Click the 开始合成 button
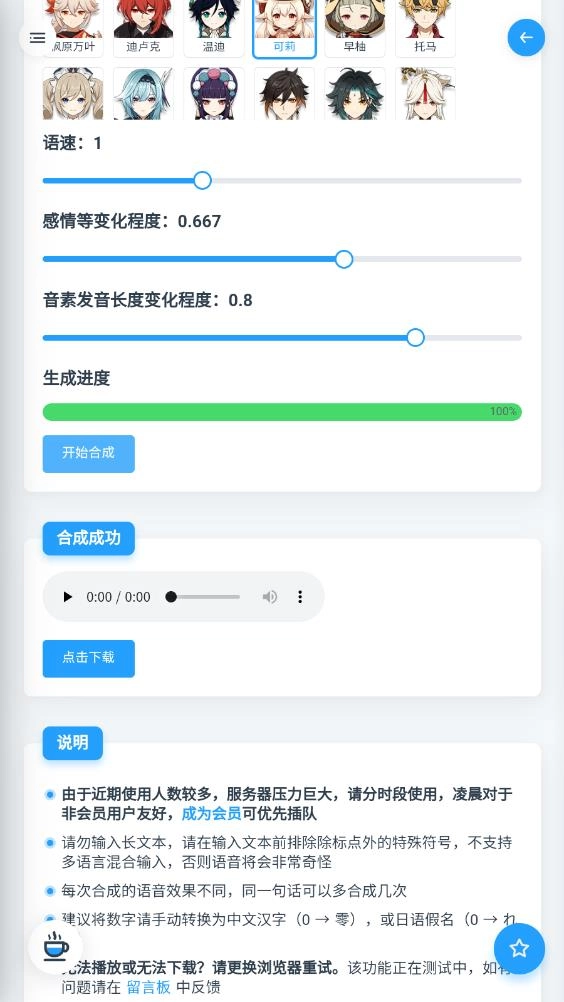564x1002 pixels. (89, 454)
